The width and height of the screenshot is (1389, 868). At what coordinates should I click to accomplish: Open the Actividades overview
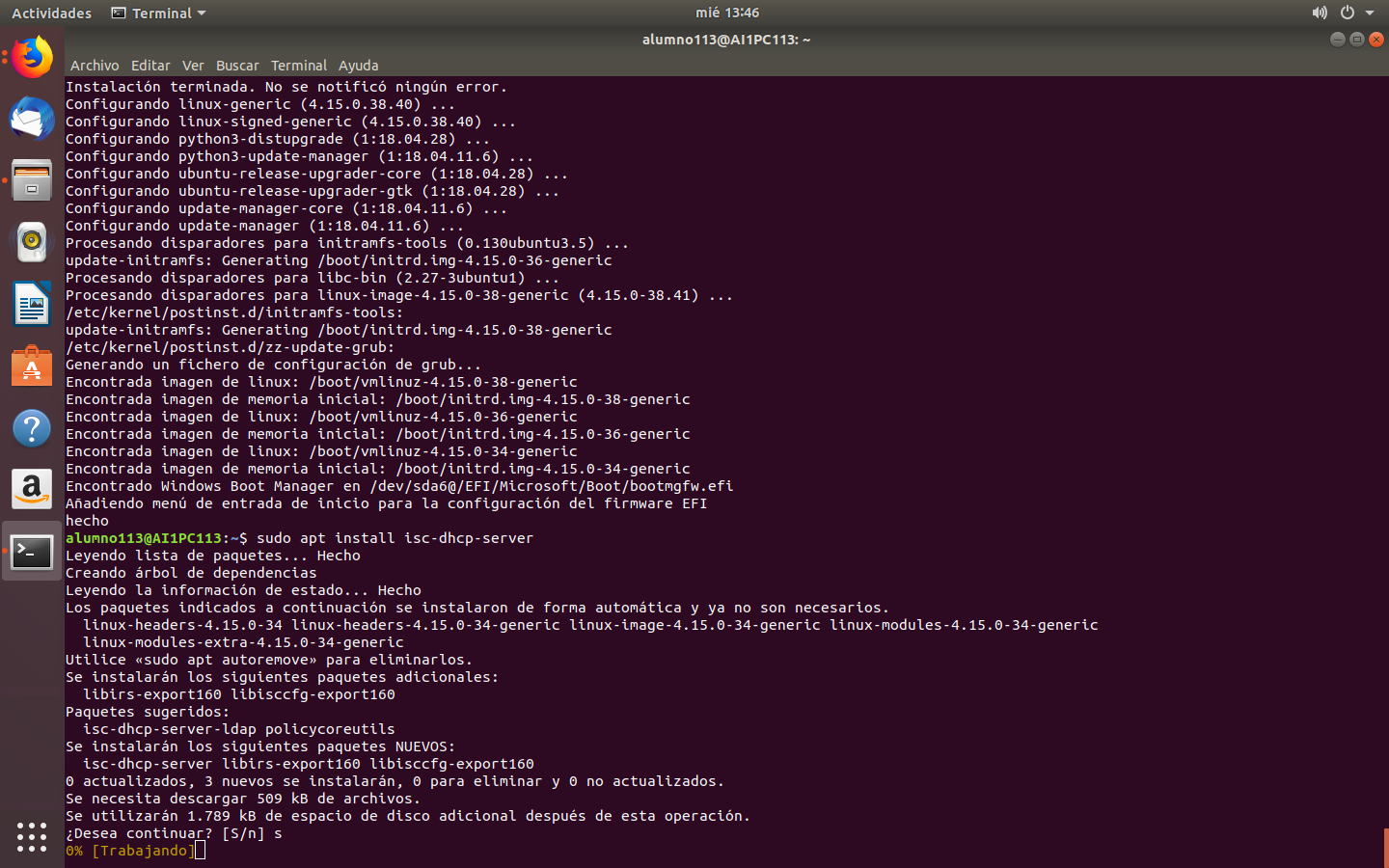coord(50,13)
